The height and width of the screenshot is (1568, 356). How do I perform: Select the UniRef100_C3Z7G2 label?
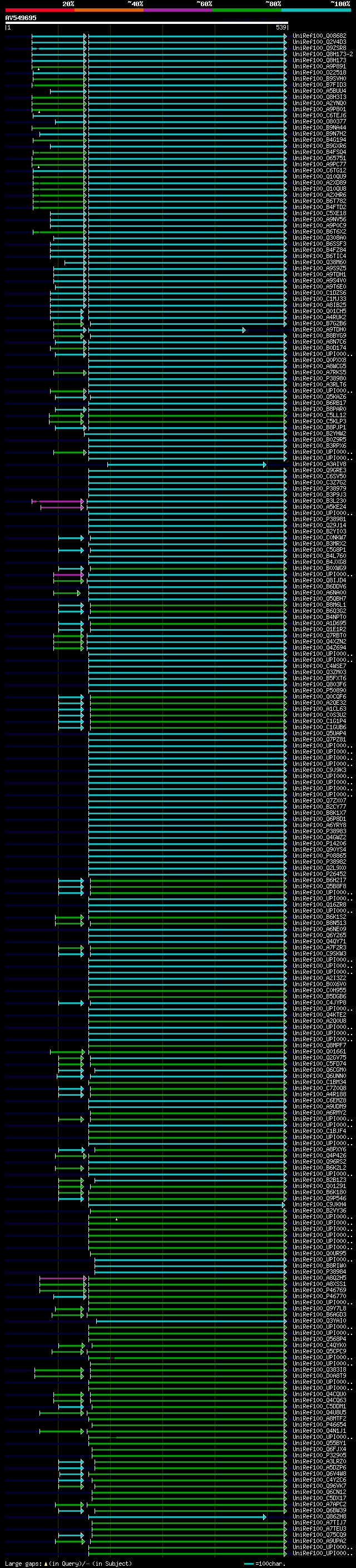319,483
